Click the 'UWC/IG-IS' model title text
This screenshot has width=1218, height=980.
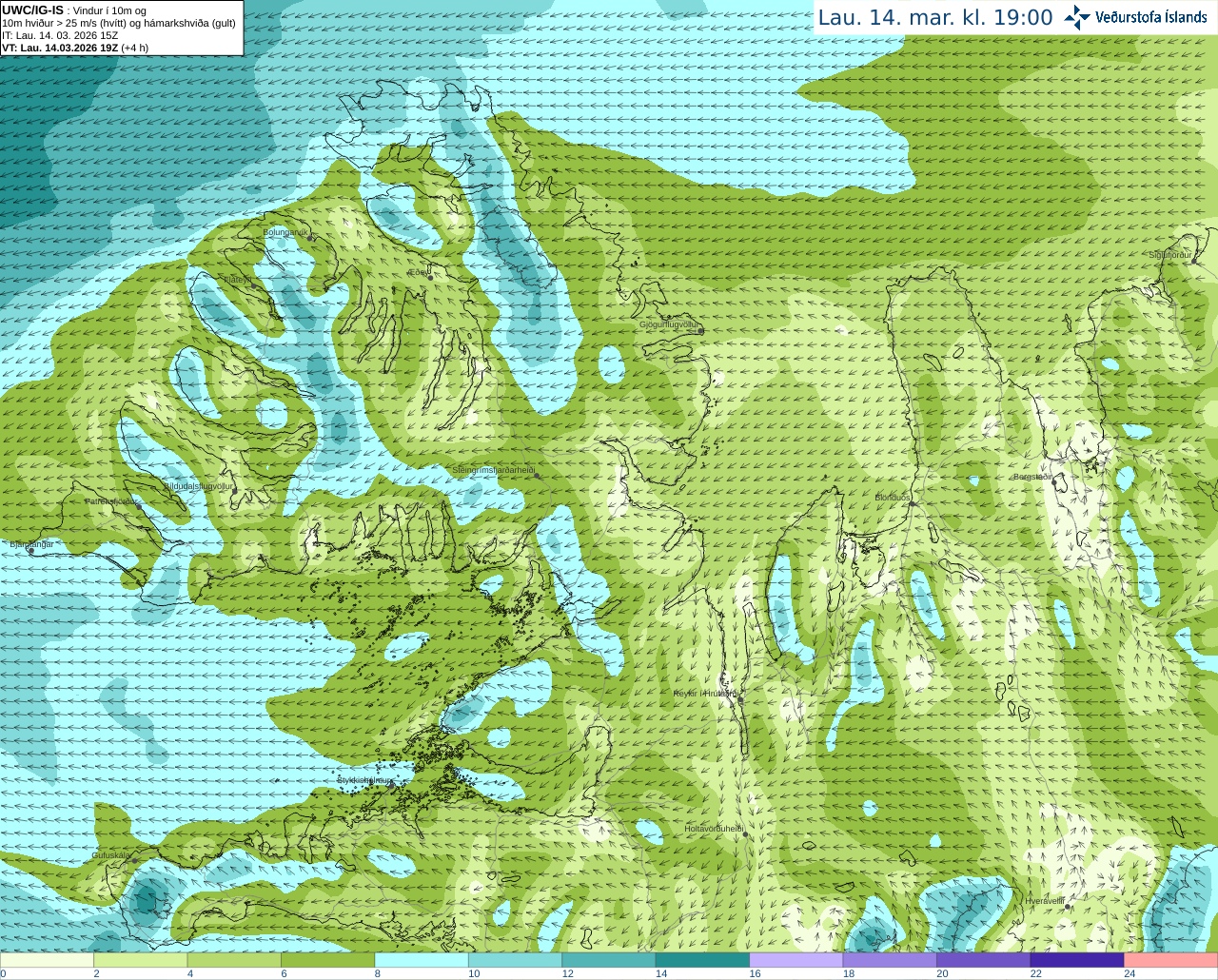[x=33, y=10]
